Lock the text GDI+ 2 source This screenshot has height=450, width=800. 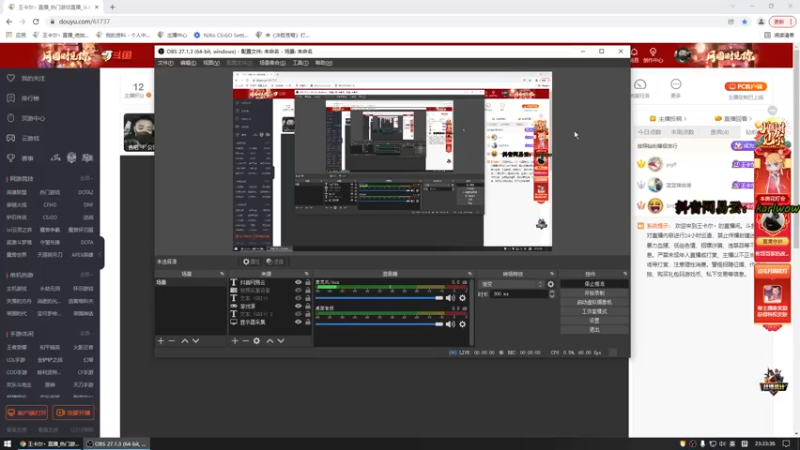[308, 314]
